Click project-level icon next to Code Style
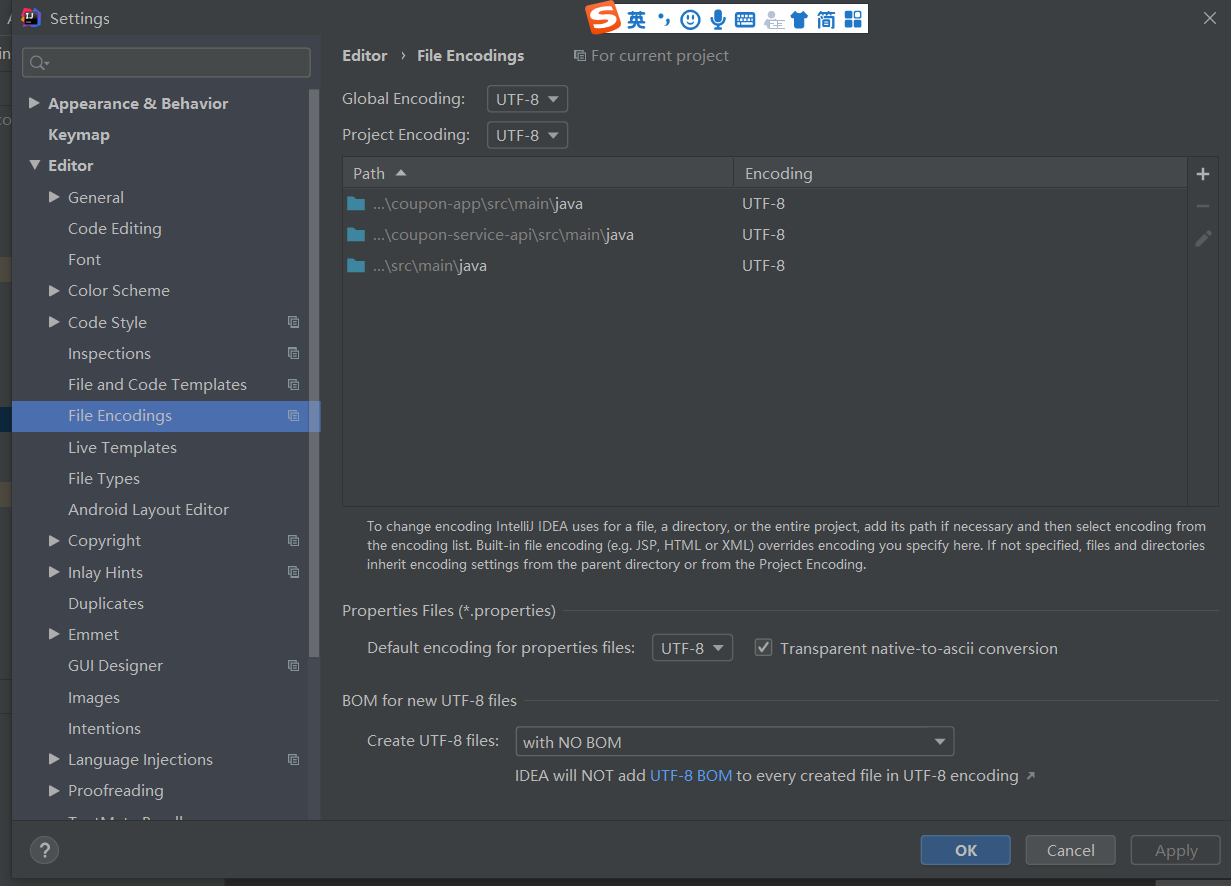 coord(293,322)
